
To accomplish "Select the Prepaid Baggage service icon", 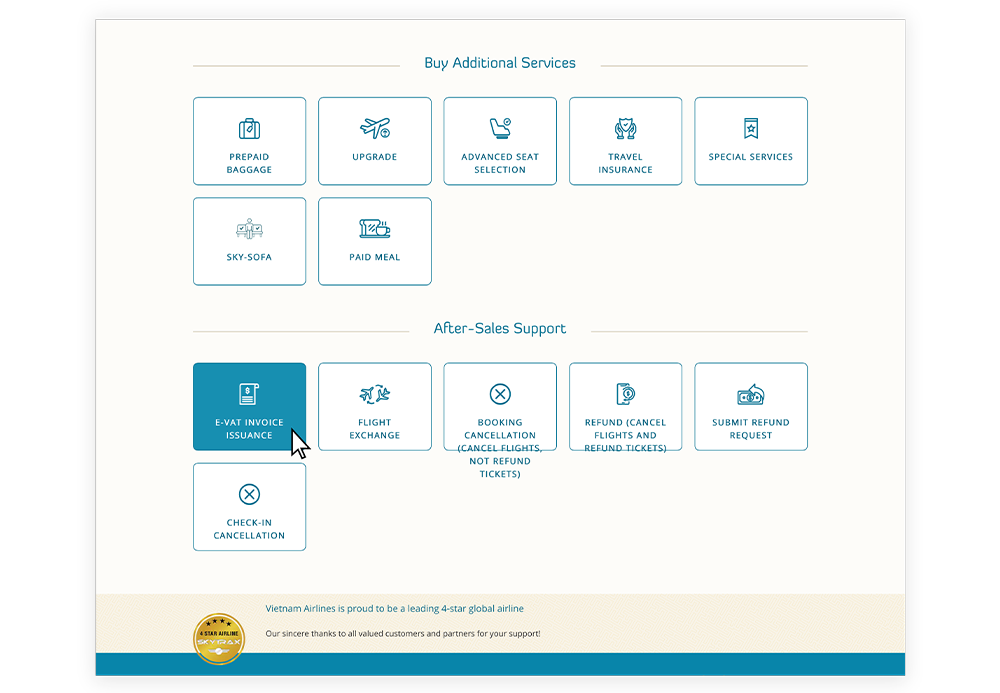I will tap(249, 140).
